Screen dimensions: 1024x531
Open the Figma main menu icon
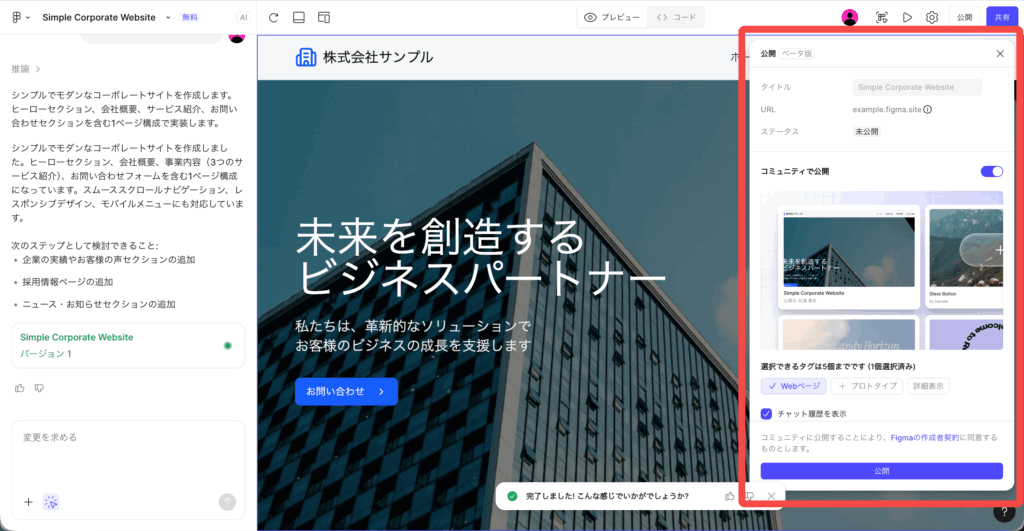tap(17, 18)
